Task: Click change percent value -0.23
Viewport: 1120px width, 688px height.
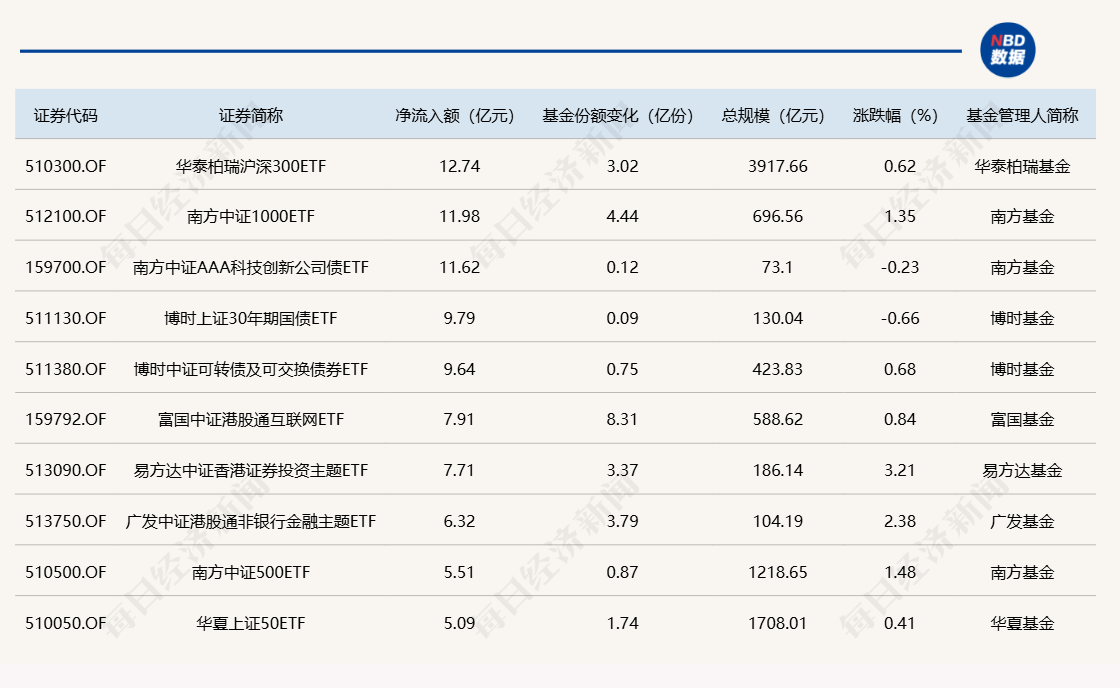Action: click(900, 267)
